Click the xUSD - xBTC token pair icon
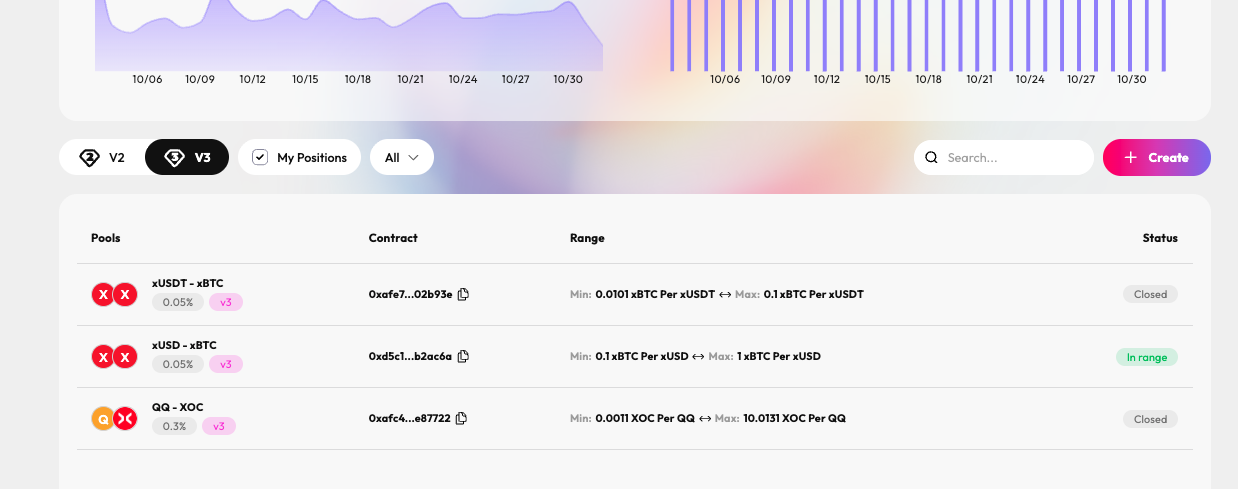Image resolution: width=1238 pixels, height=489 pixels. [x=113, y=357]
